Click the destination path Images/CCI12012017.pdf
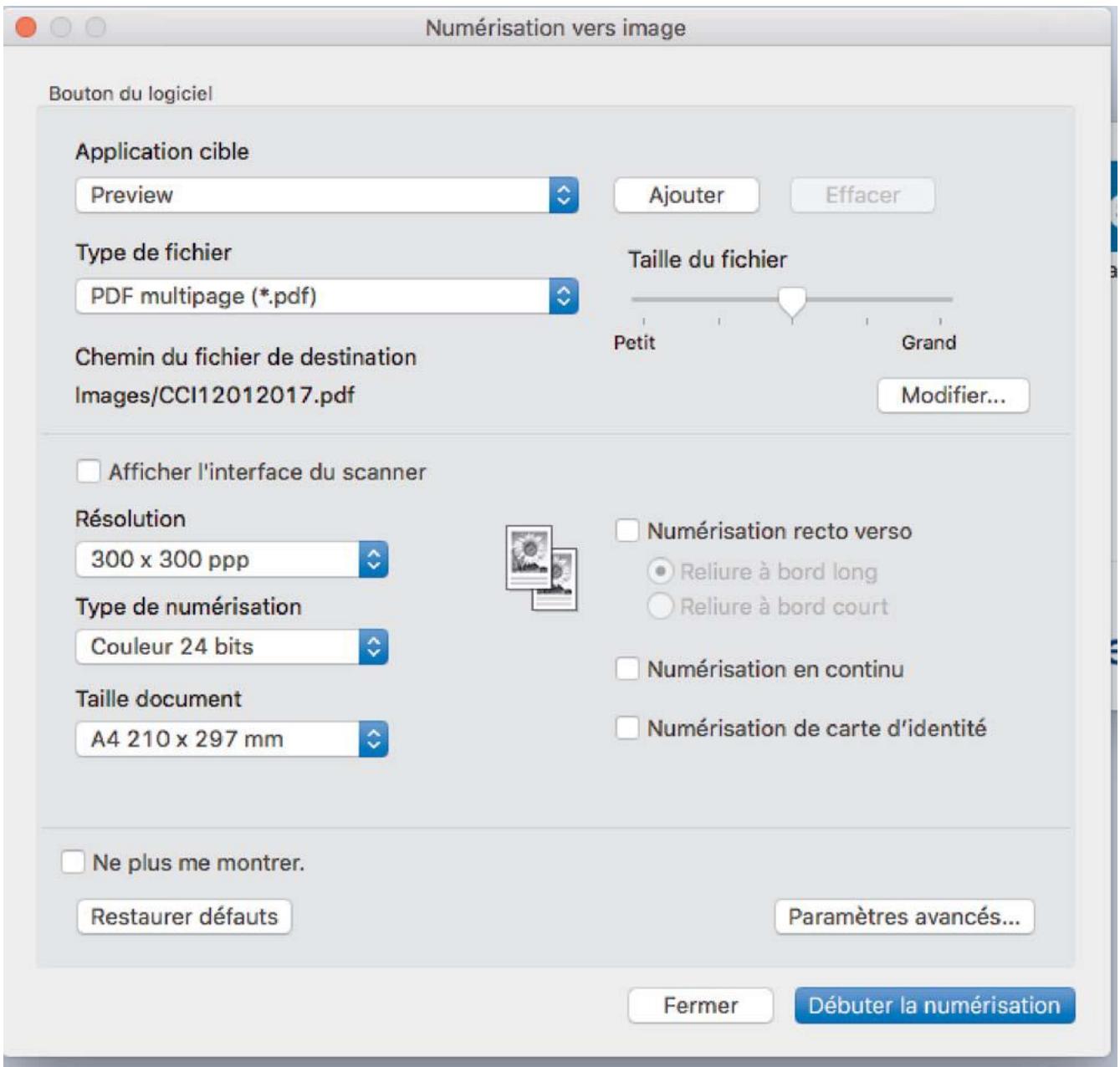The width and height of the screenshot is (1120, 1067). [214, 395]
